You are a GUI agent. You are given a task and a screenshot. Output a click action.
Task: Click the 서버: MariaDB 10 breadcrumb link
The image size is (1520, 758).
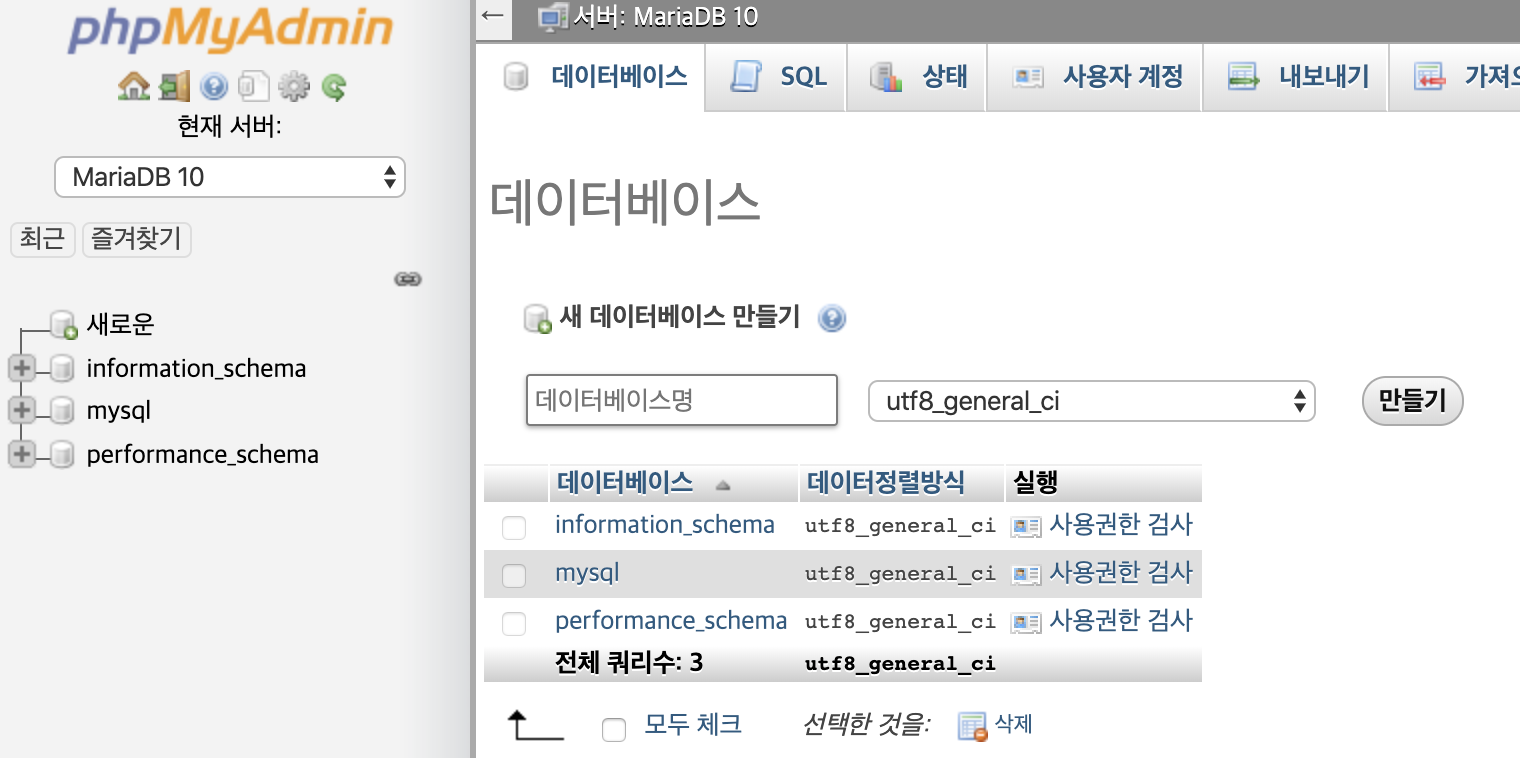pyautogui.click(x=665, y=18)
